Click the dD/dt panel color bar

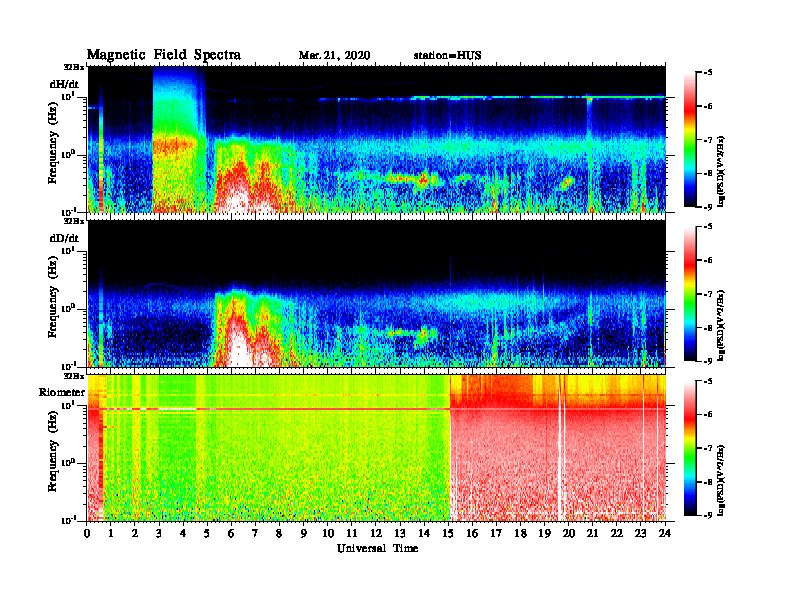pos(690,294)
